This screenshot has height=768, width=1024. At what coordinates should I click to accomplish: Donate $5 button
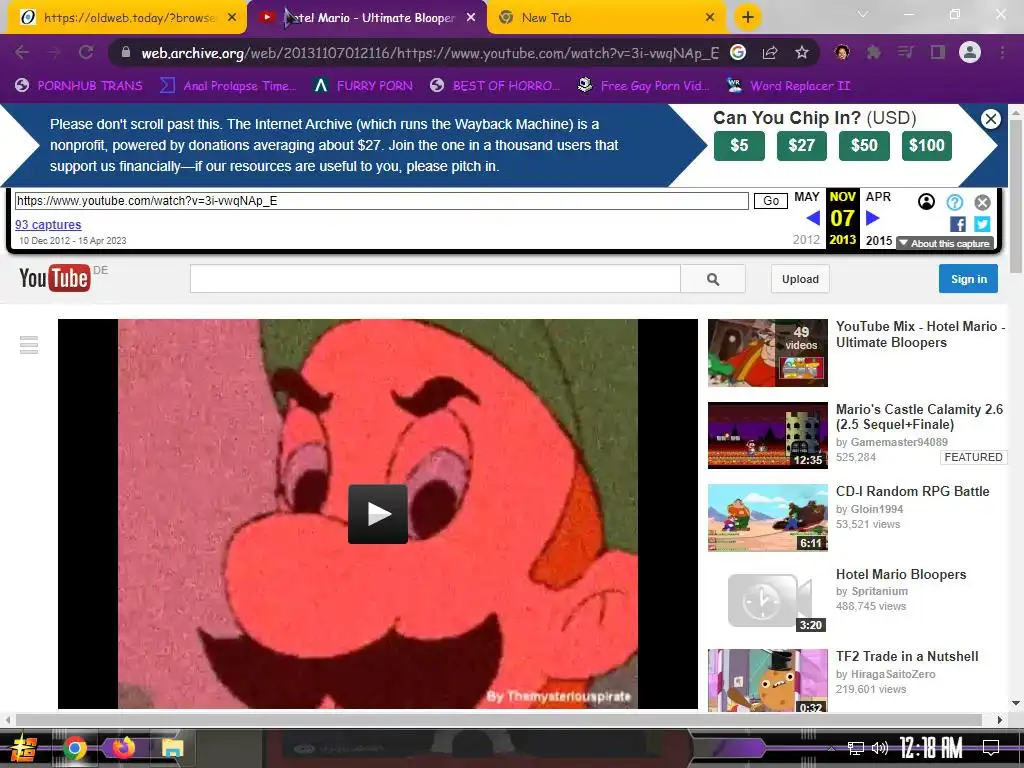coord(739,145)
